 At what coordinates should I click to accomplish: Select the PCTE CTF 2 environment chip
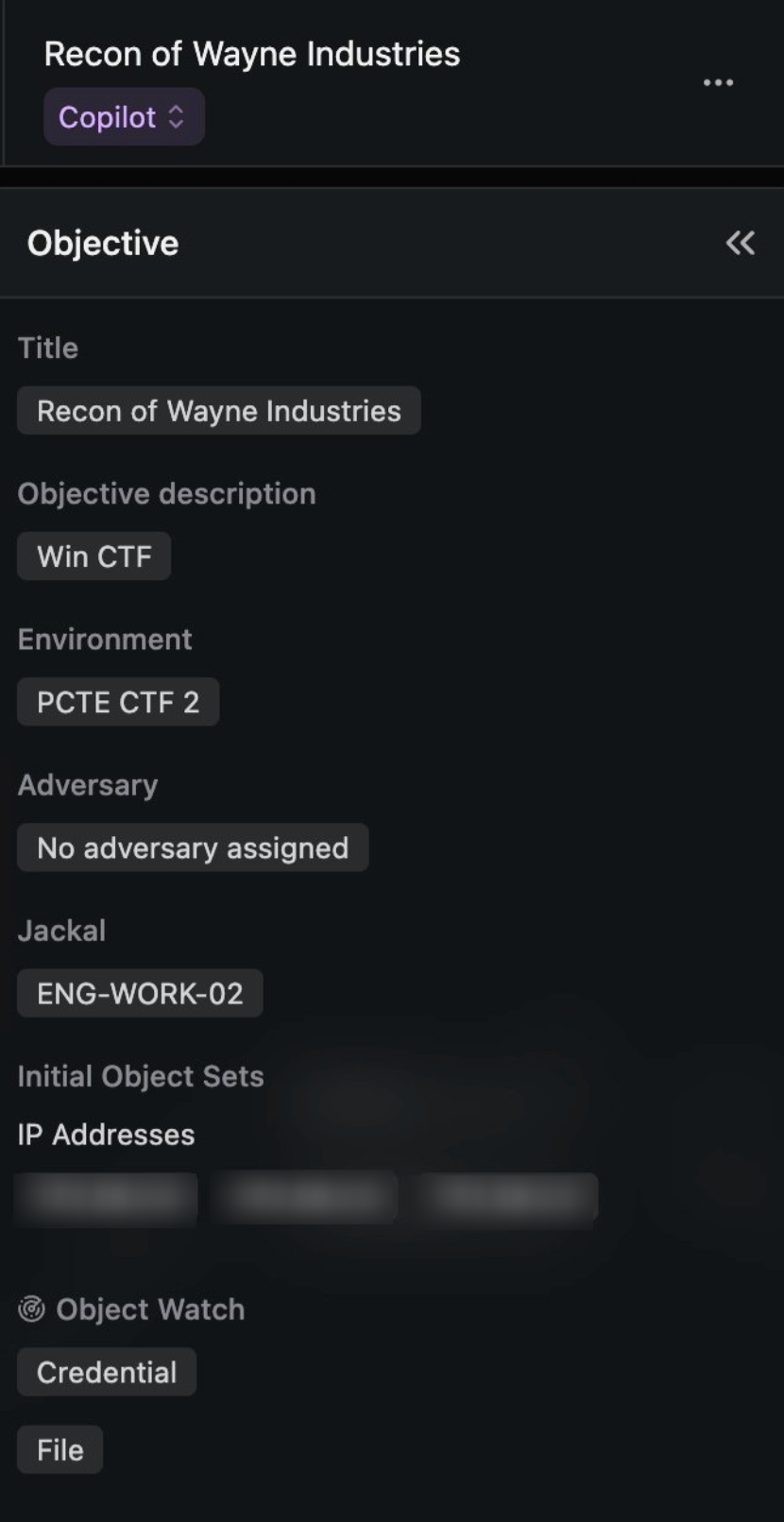(118, 702)
